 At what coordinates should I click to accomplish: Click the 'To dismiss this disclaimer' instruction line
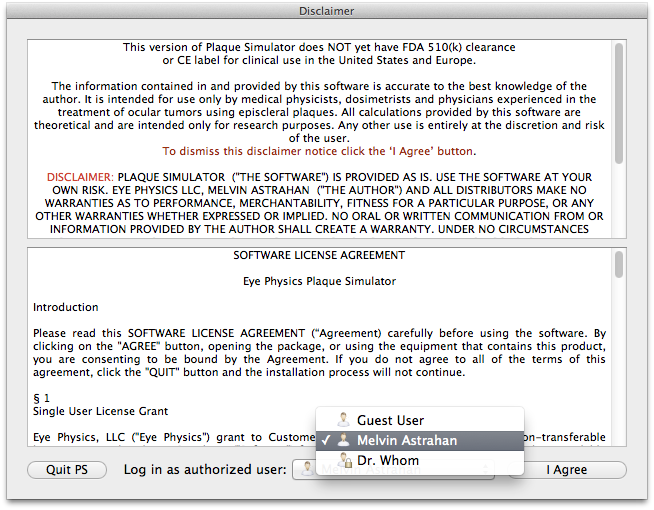319,151
